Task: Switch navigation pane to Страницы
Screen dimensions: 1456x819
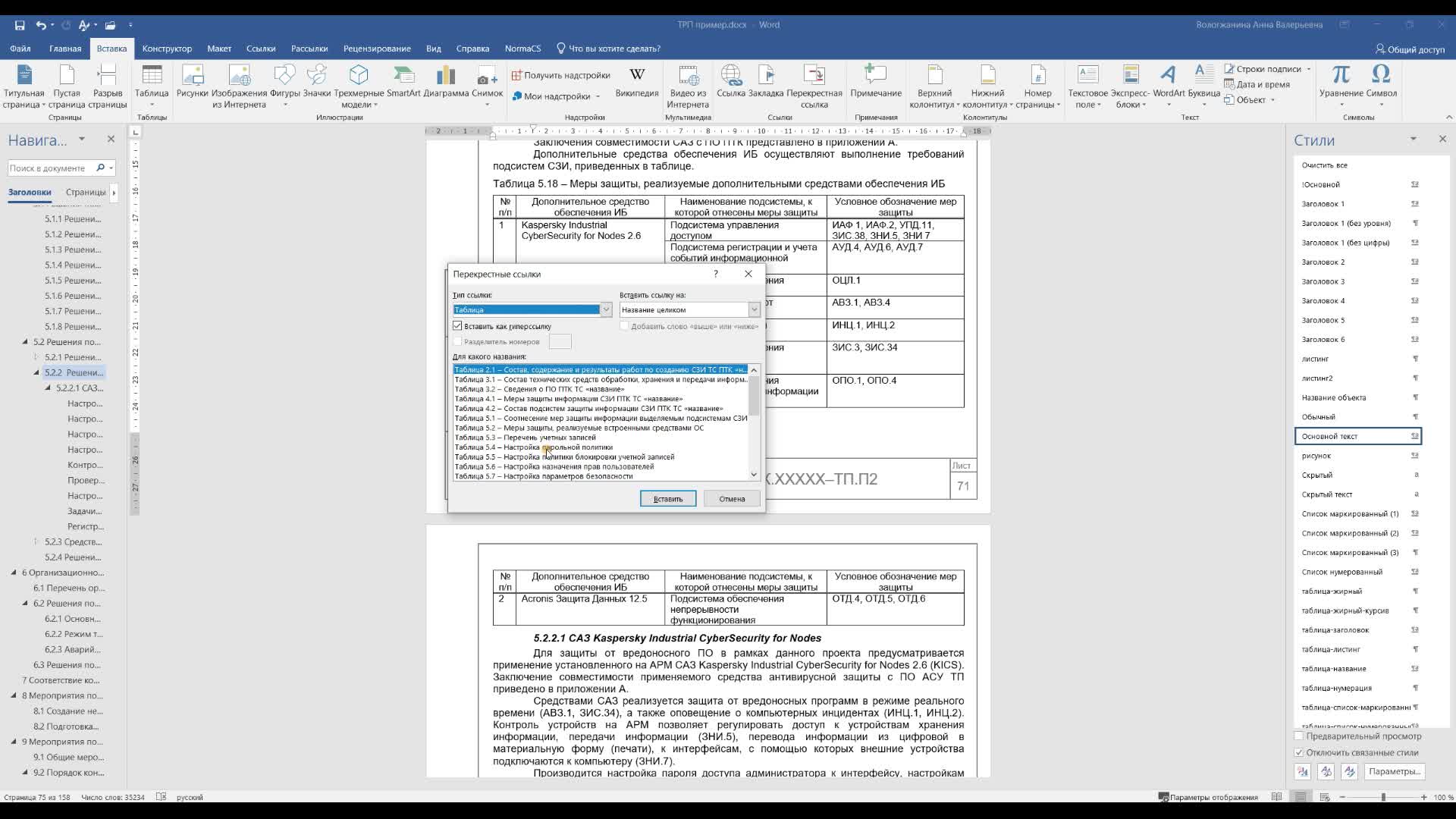Action: click(86, 193)
